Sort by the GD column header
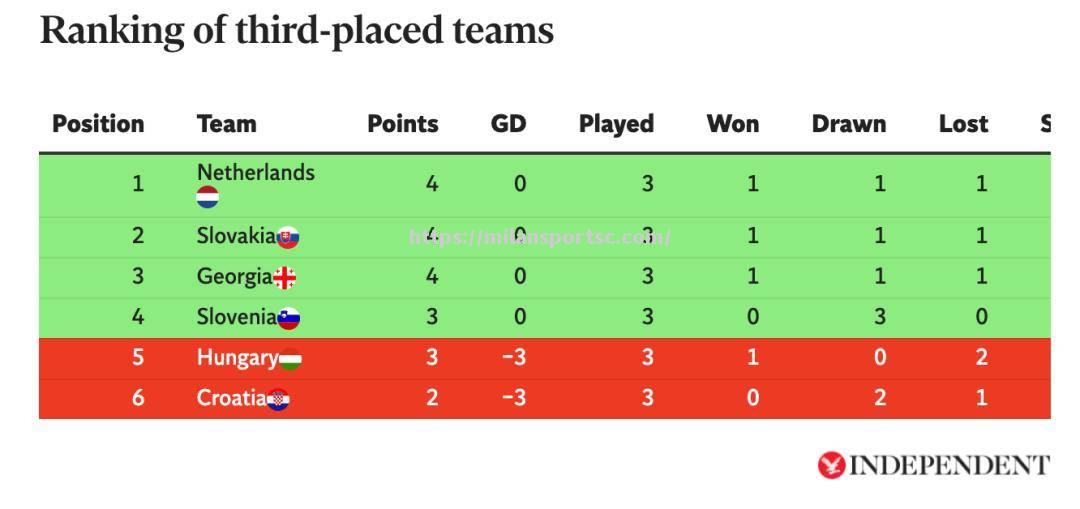Viewport: 1080px width, 509px height. pos(508,124)
